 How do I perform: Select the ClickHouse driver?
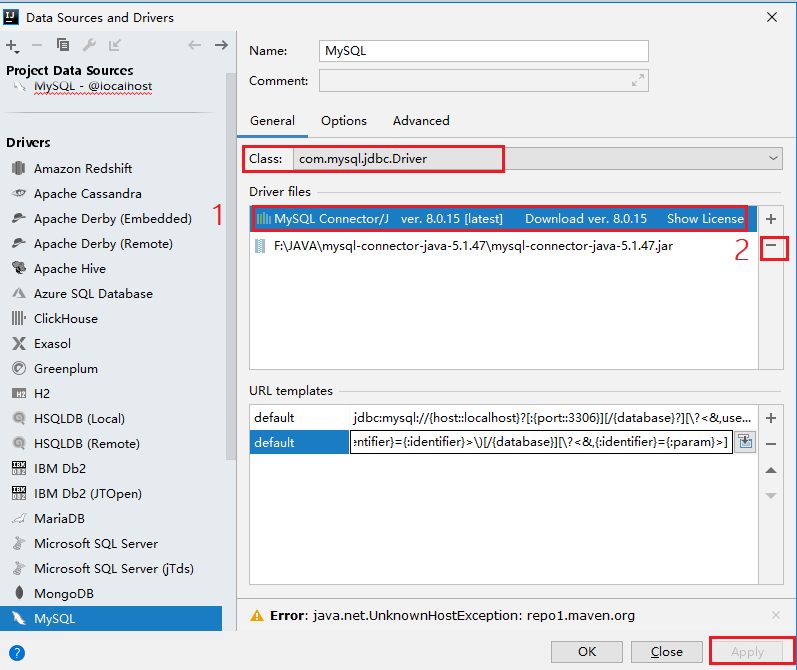point(66,319)
